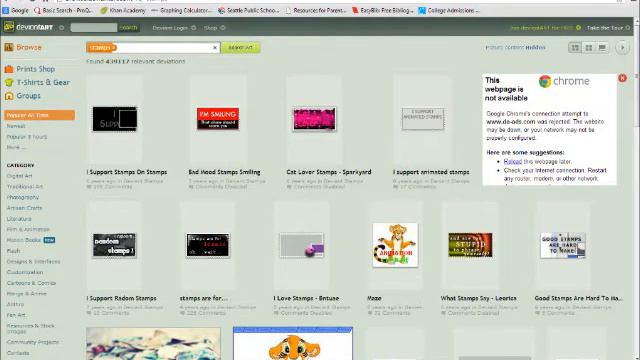Open the Seattle Public Schools bookmark

pyautogui.click(x=249, y=10)
